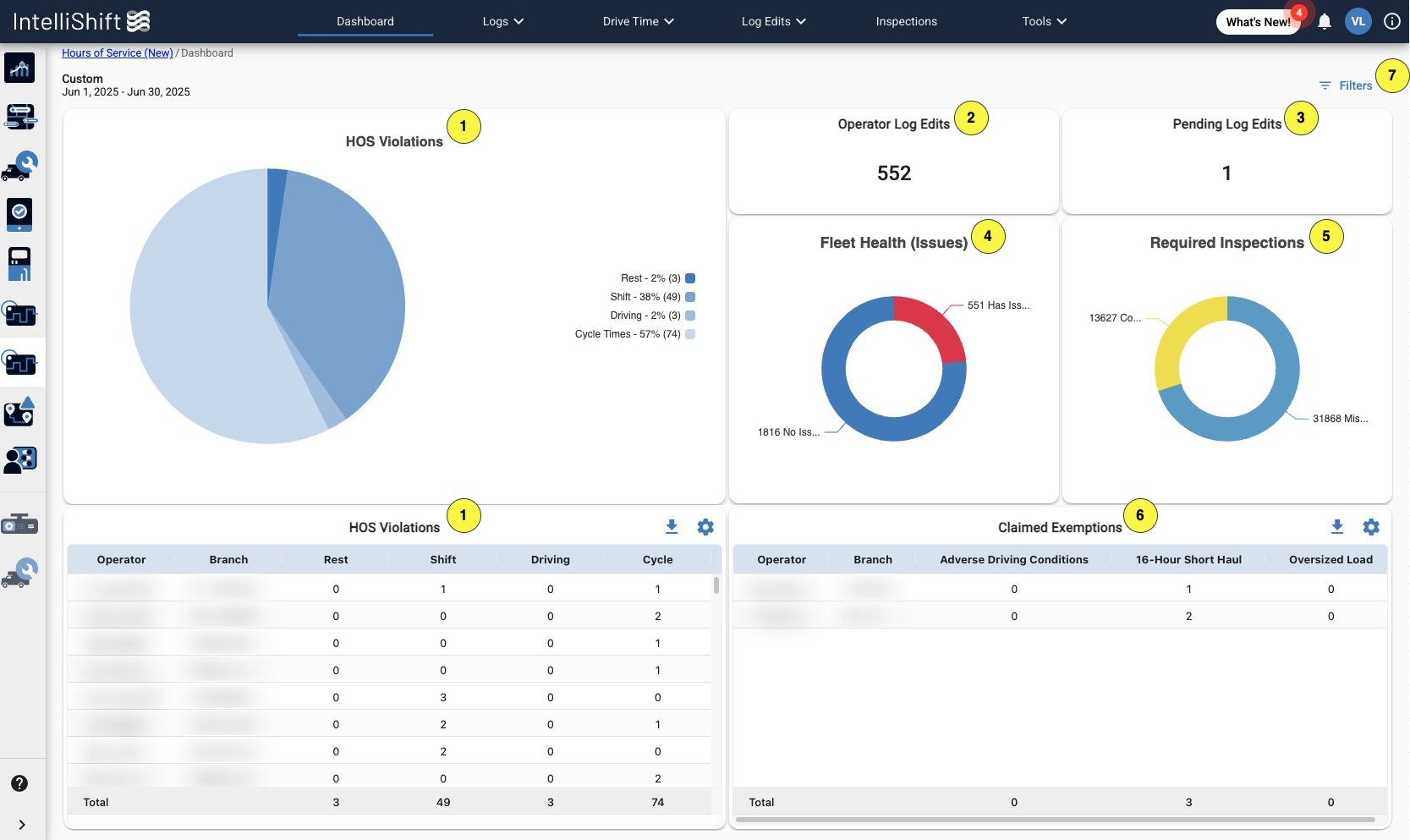The width and height of the screenshot is (1410, 840).
Task: Click the What's New! button
Action: coord(1258,22)
